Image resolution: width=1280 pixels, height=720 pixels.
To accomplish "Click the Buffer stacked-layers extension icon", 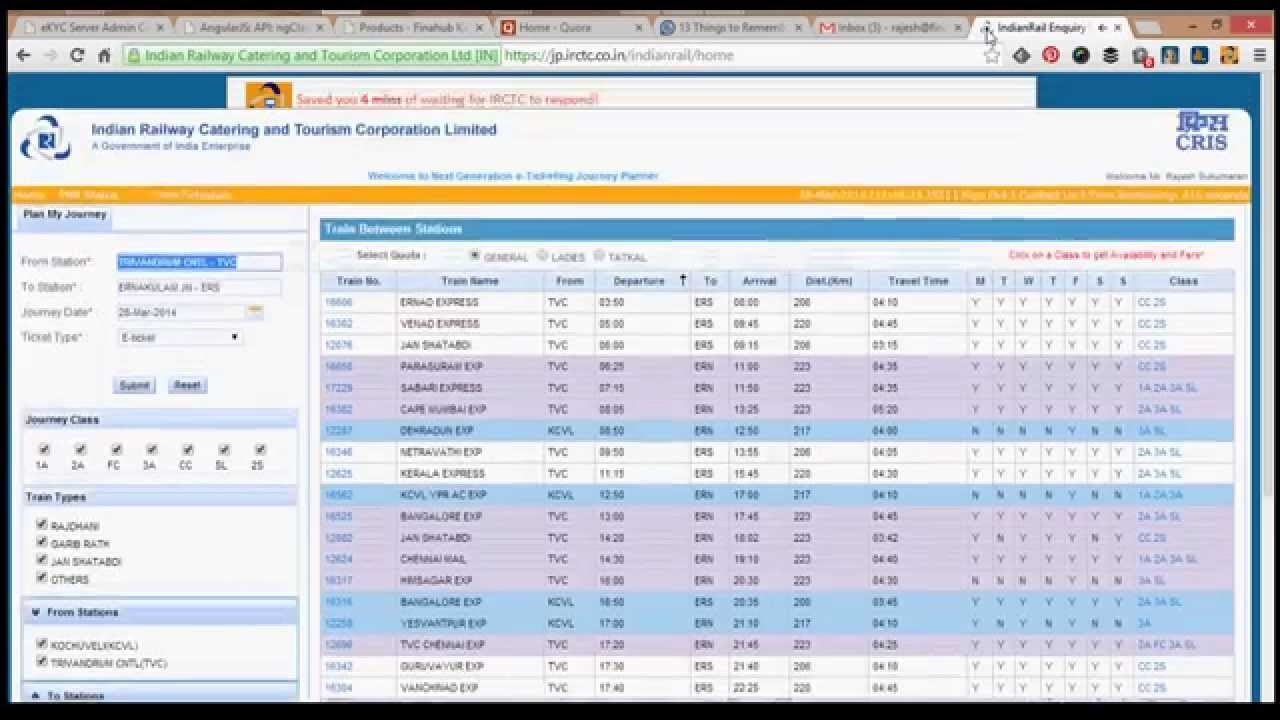I will [1110, 56].
